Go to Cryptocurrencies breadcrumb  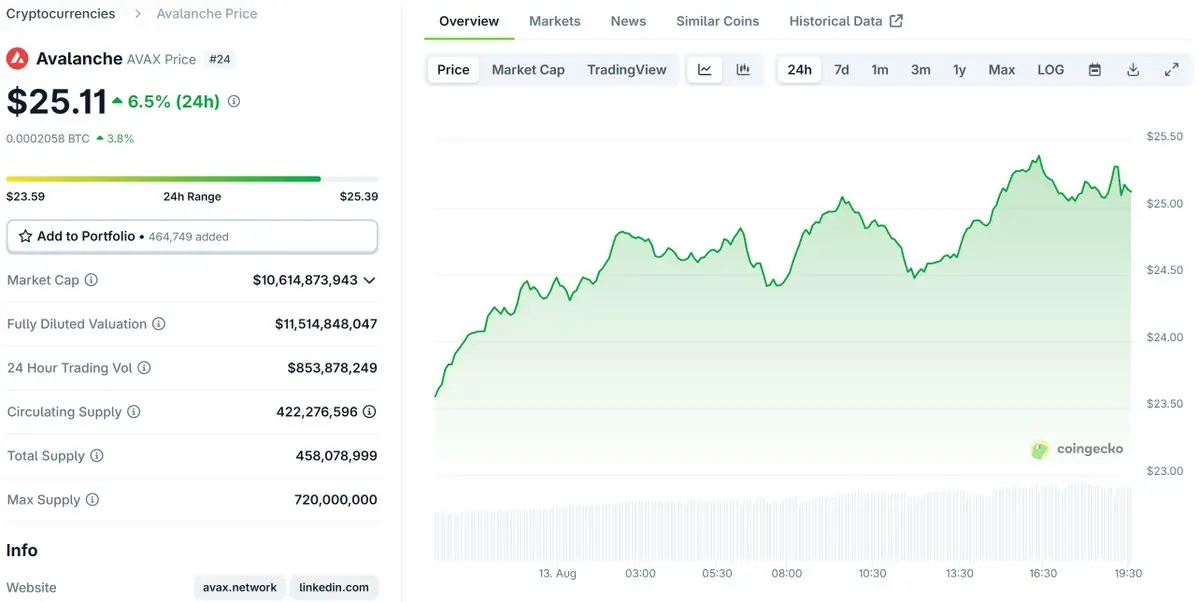tap(60, 14)
